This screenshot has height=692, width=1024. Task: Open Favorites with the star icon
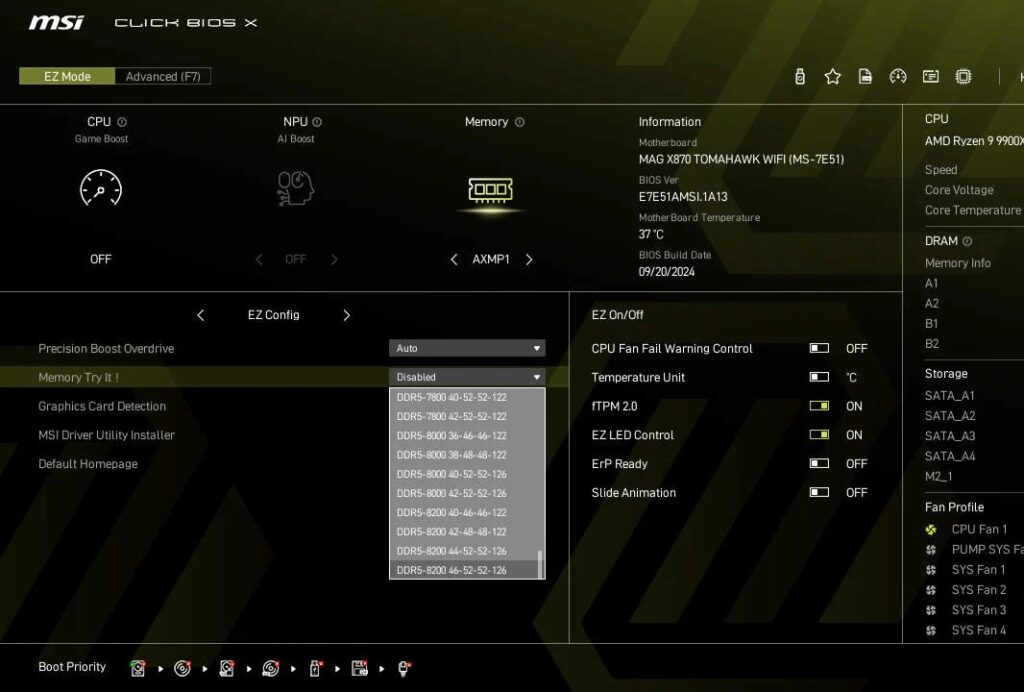[833, 76]
